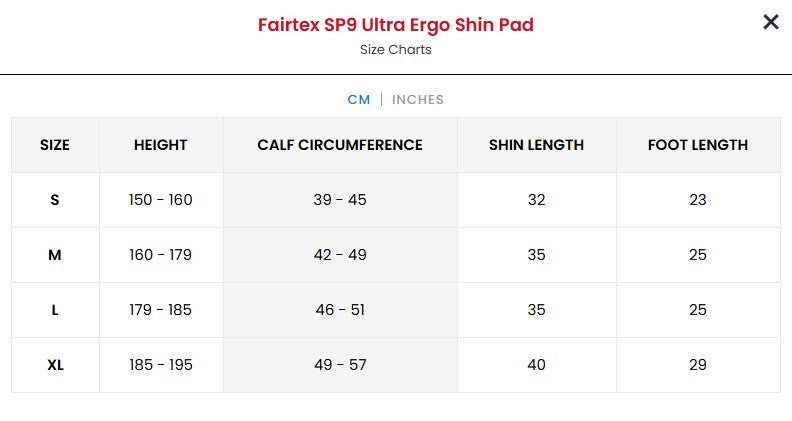Switch the chart units to CM
The image size is (792, 421).
pyautogui.click(x=359, y=100)
